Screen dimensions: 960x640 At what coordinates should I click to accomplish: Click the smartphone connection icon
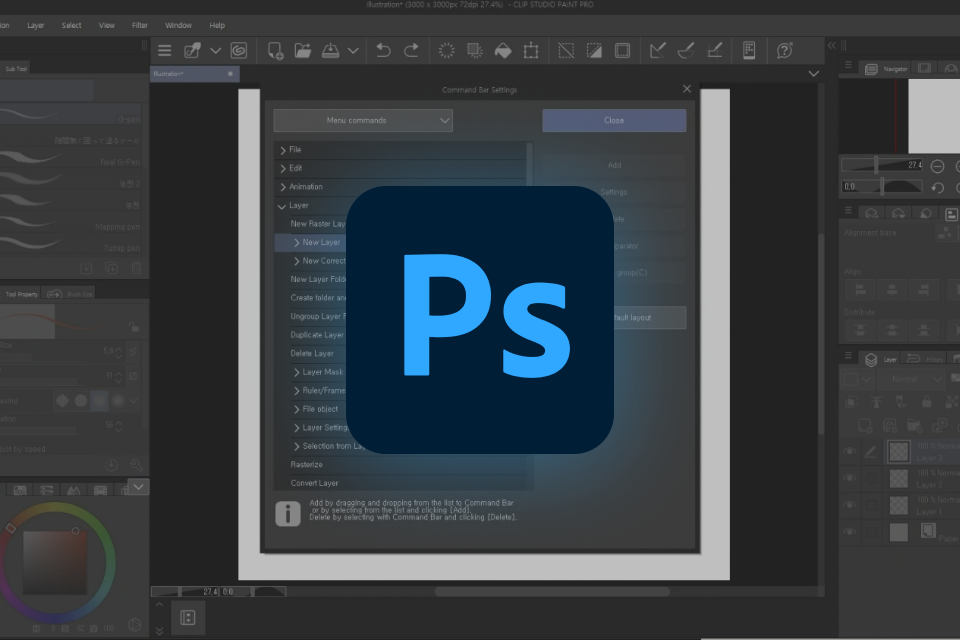coord(749,51)
